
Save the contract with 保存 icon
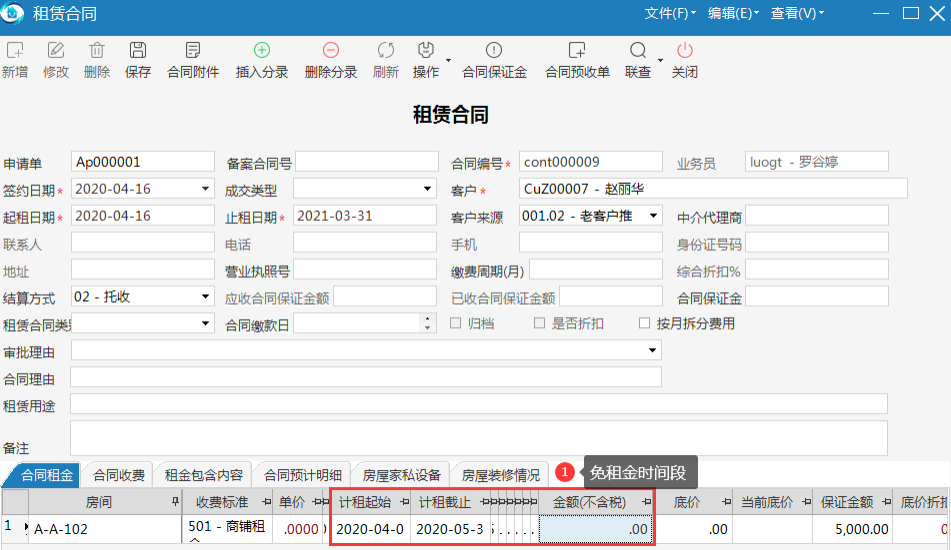(x=138, y=51)
